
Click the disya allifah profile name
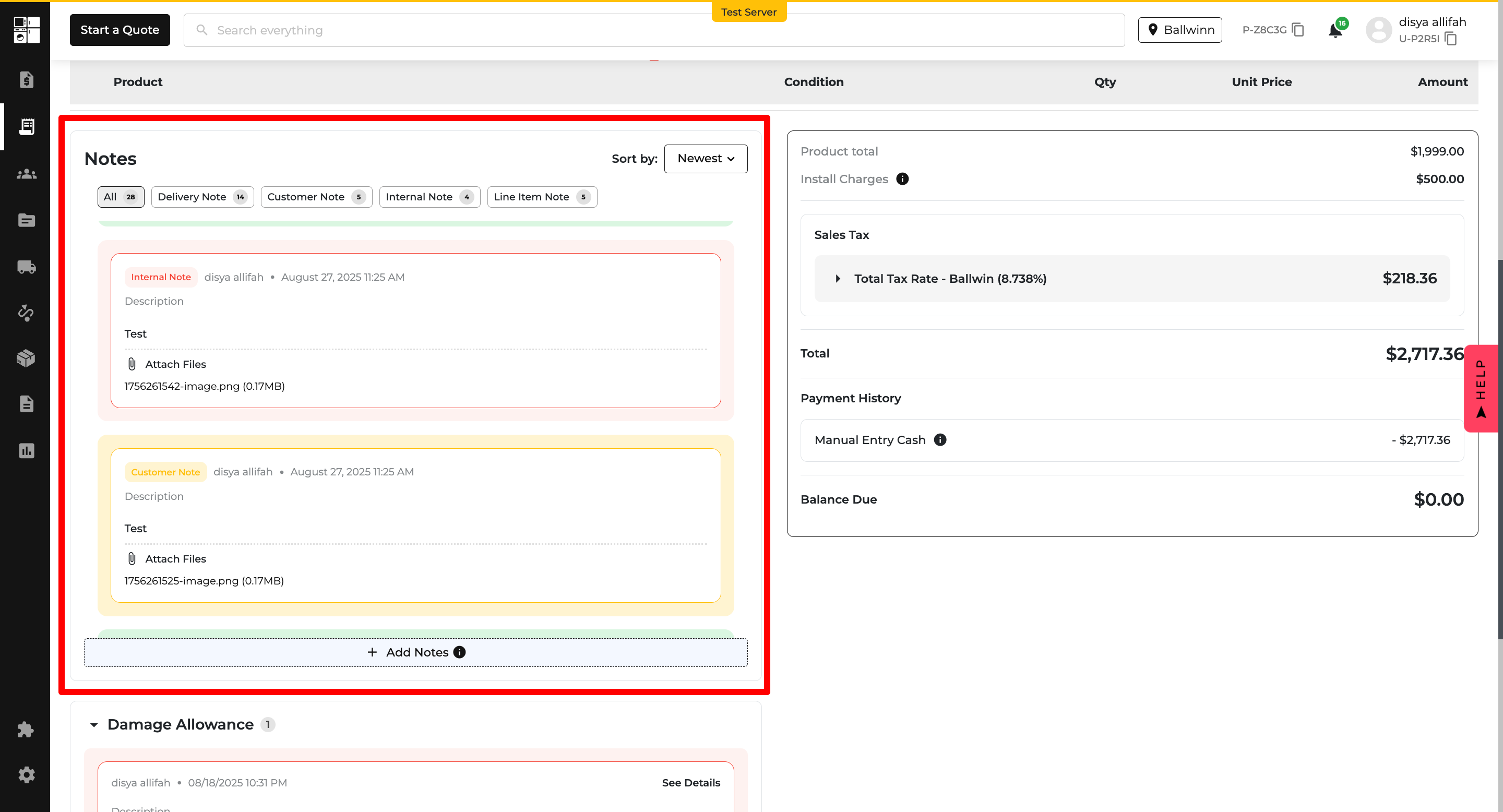1433,22
